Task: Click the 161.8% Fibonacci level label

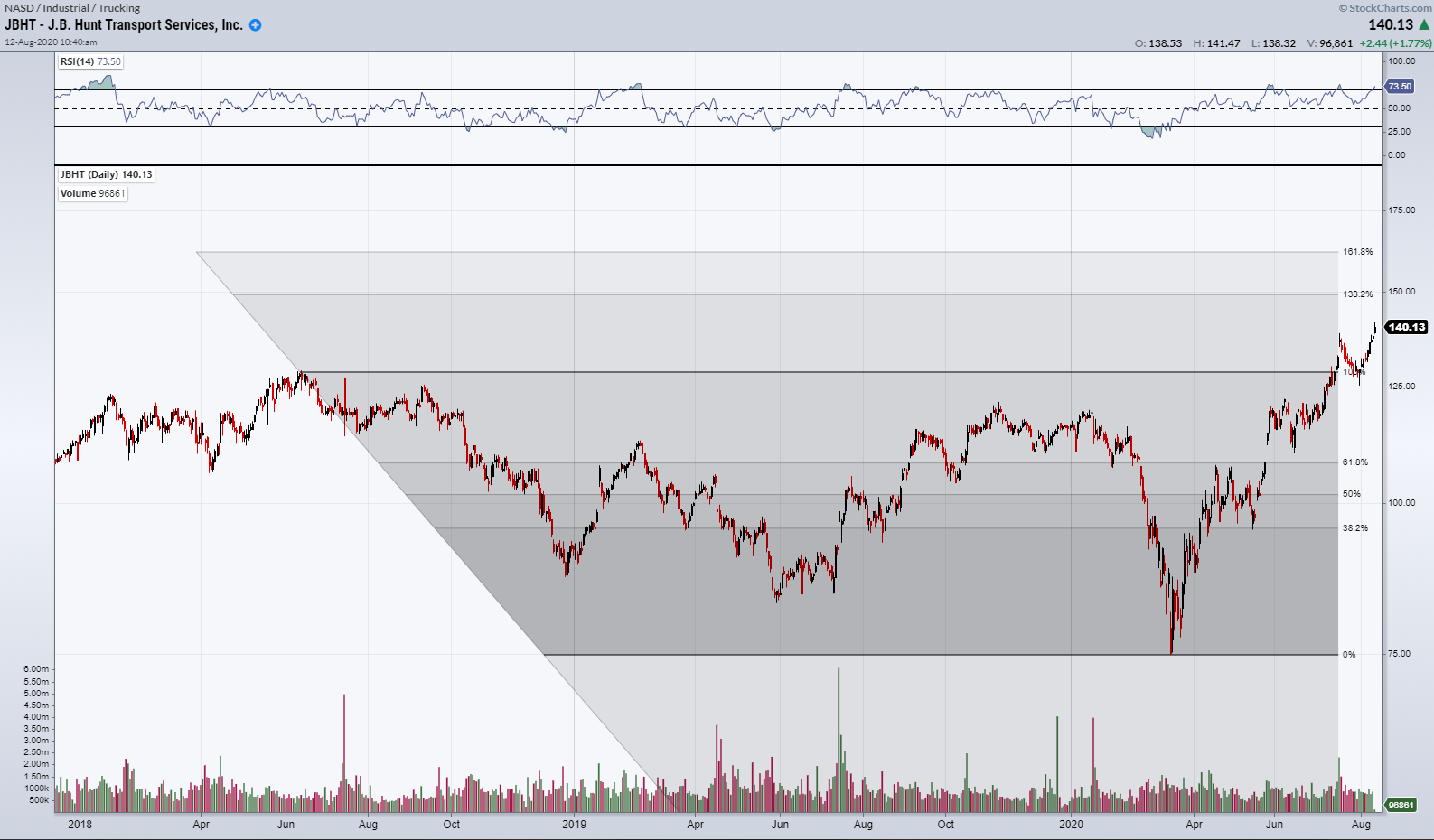Action: coord(1357,252)
